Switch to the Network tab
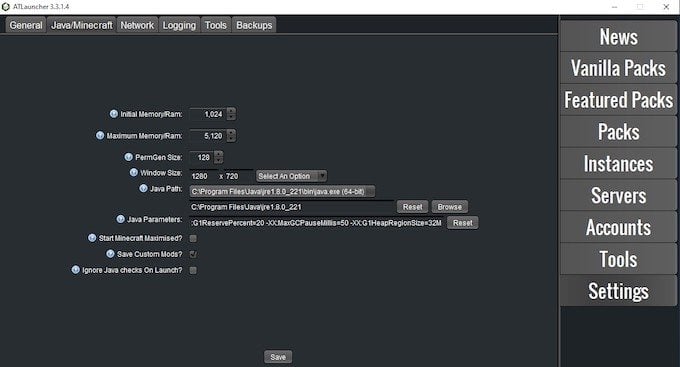The image size is (680, 367). click(137, 25)
